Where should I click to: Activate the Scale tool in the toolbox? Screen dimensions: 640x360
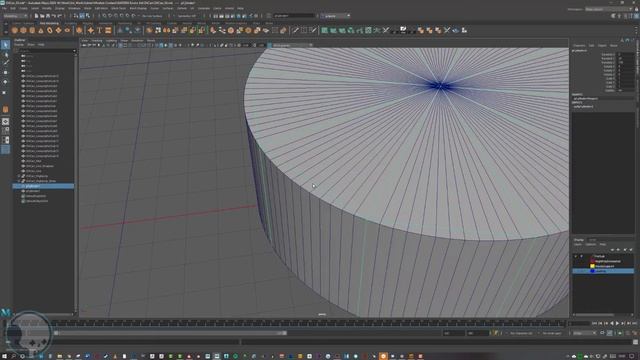[x=5, y=92]
